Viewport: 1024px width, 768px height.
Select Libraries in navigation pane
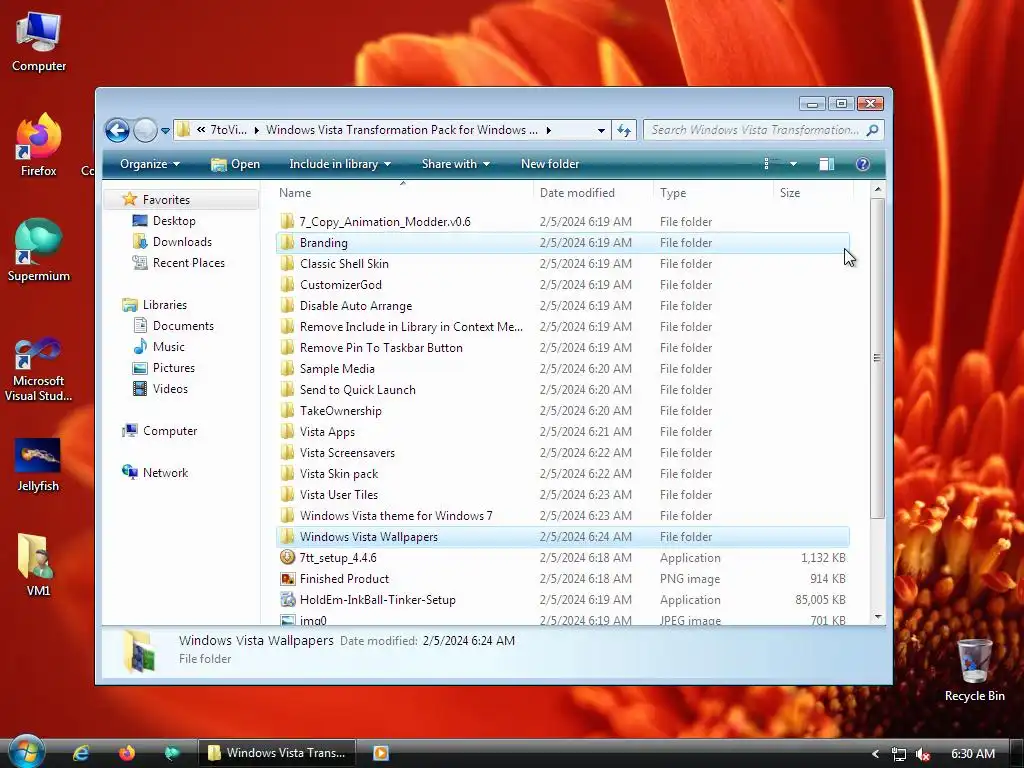coord(165,305)
